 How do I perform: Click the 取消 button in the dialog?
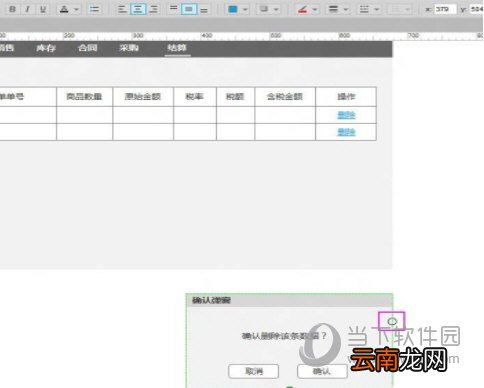254,371
